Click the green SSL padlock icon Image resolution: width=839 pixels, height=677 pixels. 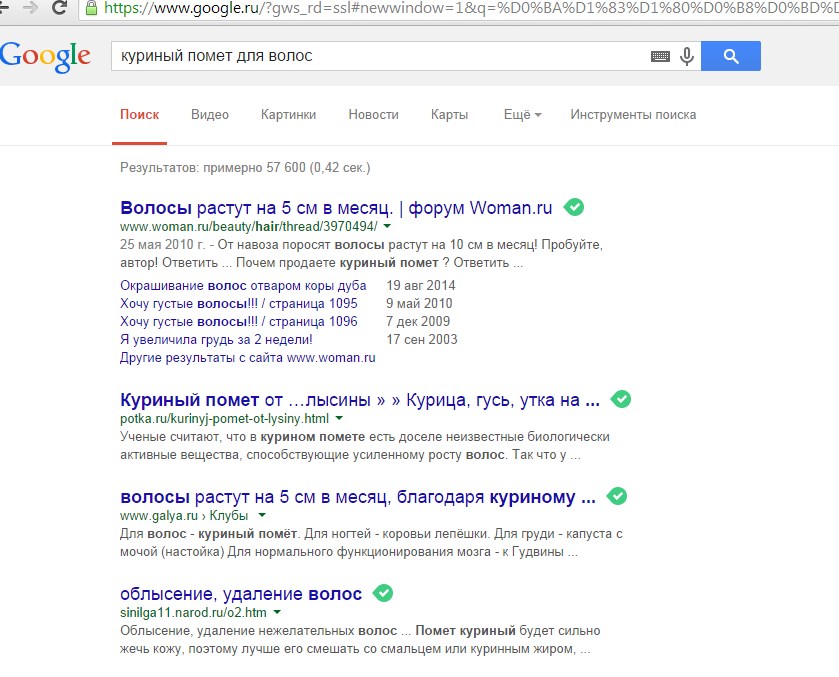click(91, 7)
